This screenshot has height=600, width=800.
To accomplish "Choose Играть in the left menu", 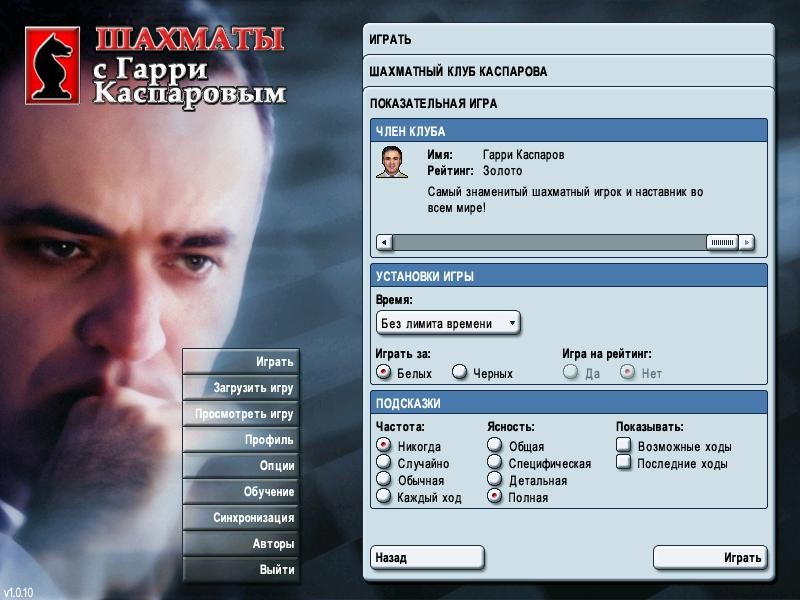I will 241,362.
